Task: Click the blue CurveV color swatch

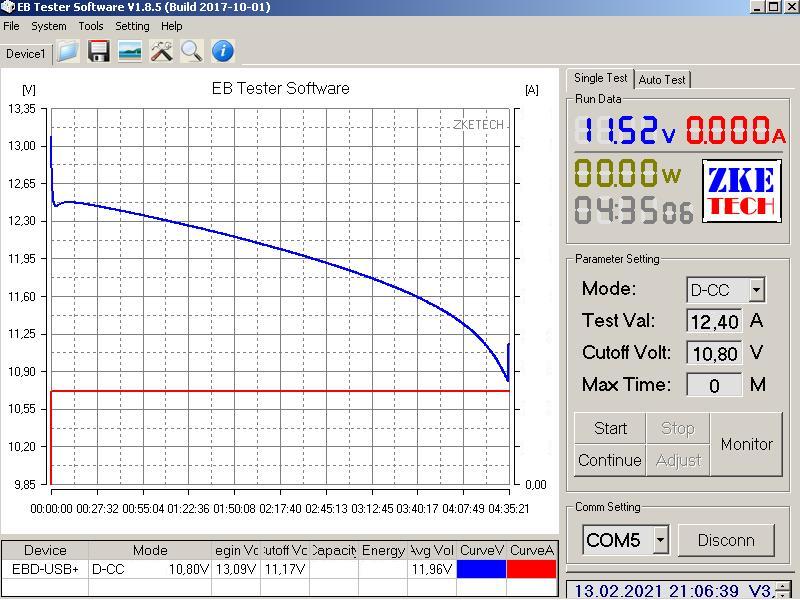Action: pos(481,569)
